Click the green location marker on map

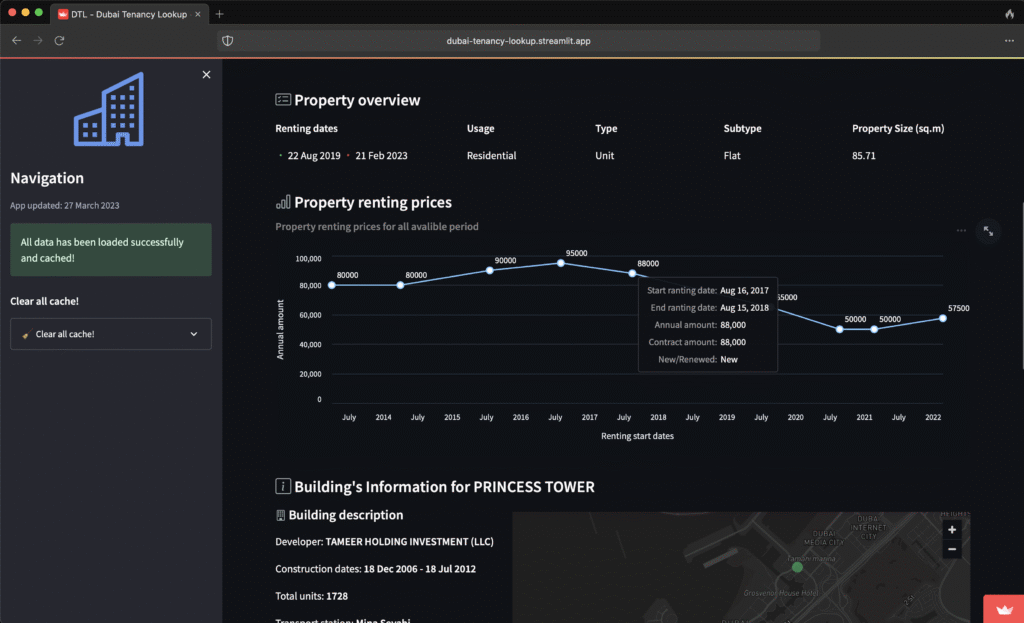tap(797, 567)
